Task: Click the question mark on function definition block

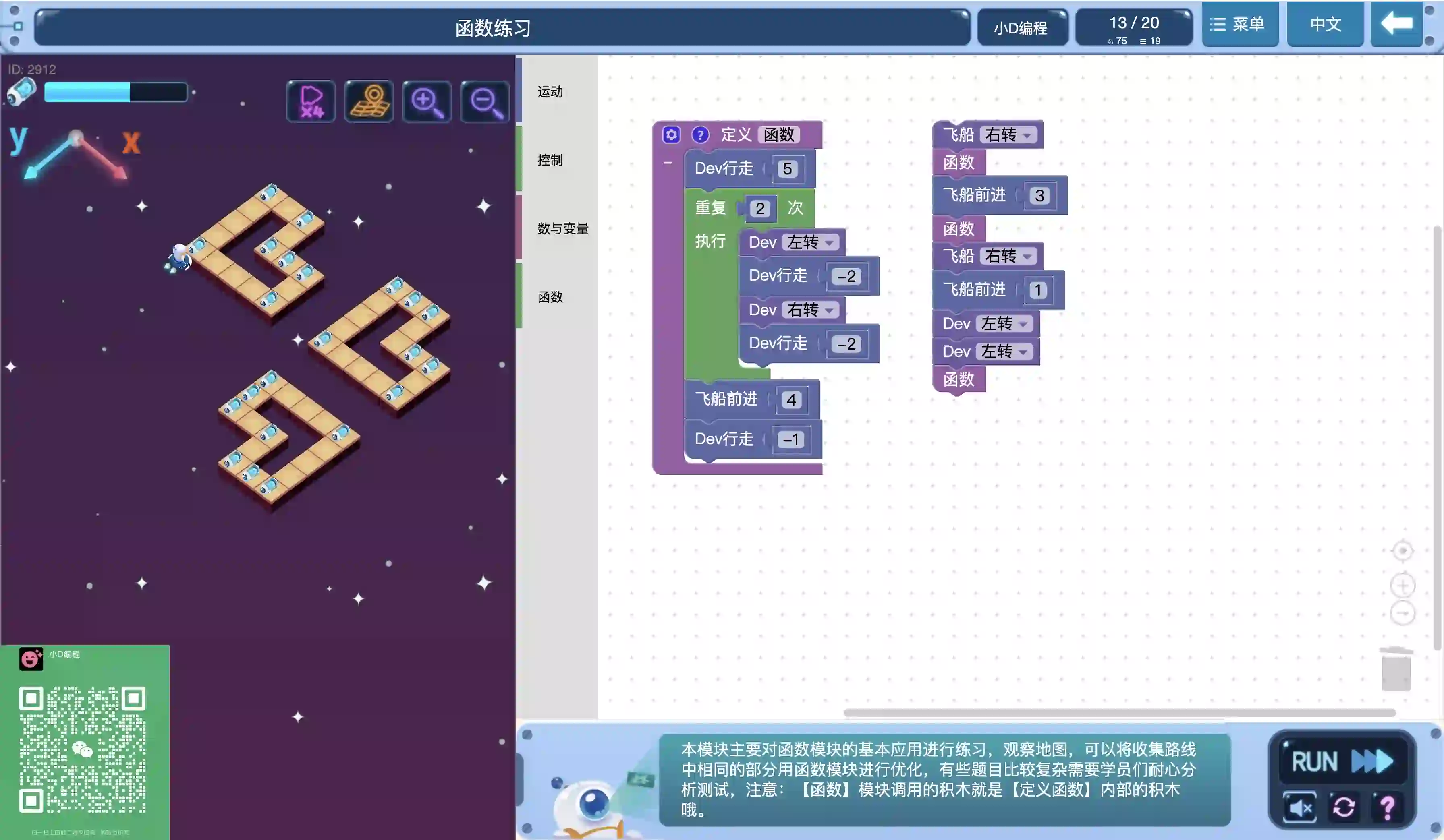Action: (700, 134)
